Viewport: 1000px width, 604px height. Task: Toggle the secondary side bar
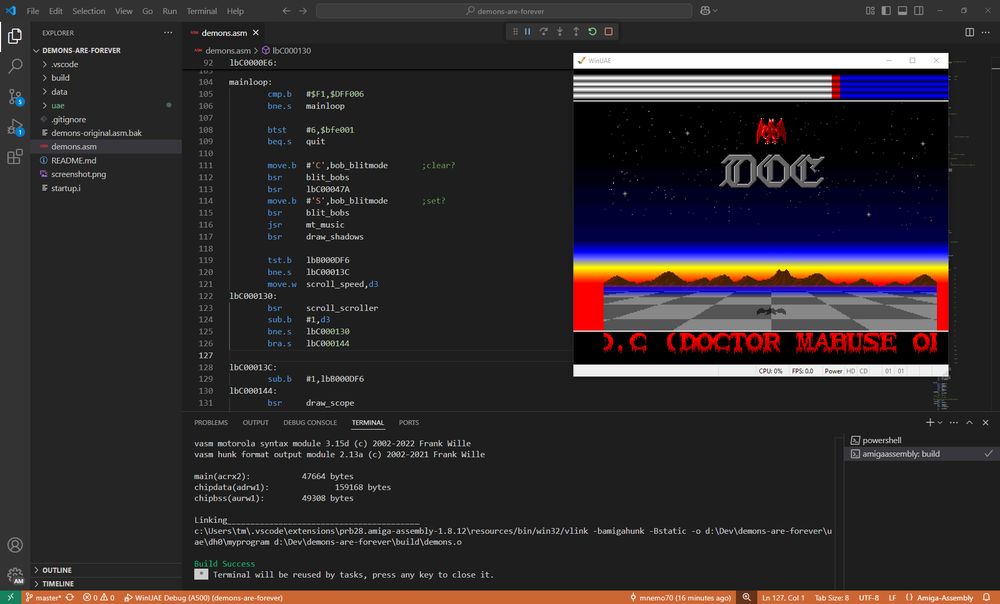(x=919, y=11)
